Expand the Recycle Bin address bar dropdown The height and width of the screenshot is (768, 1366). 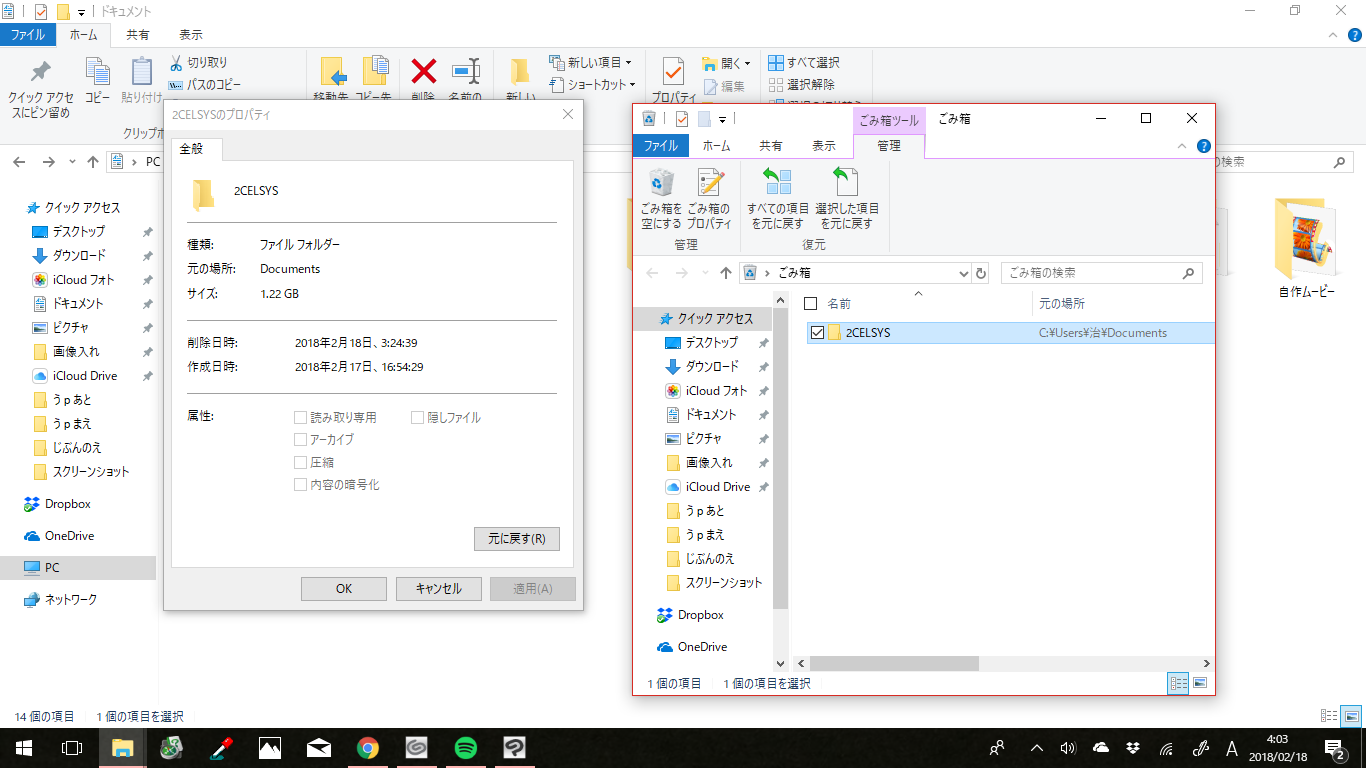pyautogui.click(x=964, y=273)
